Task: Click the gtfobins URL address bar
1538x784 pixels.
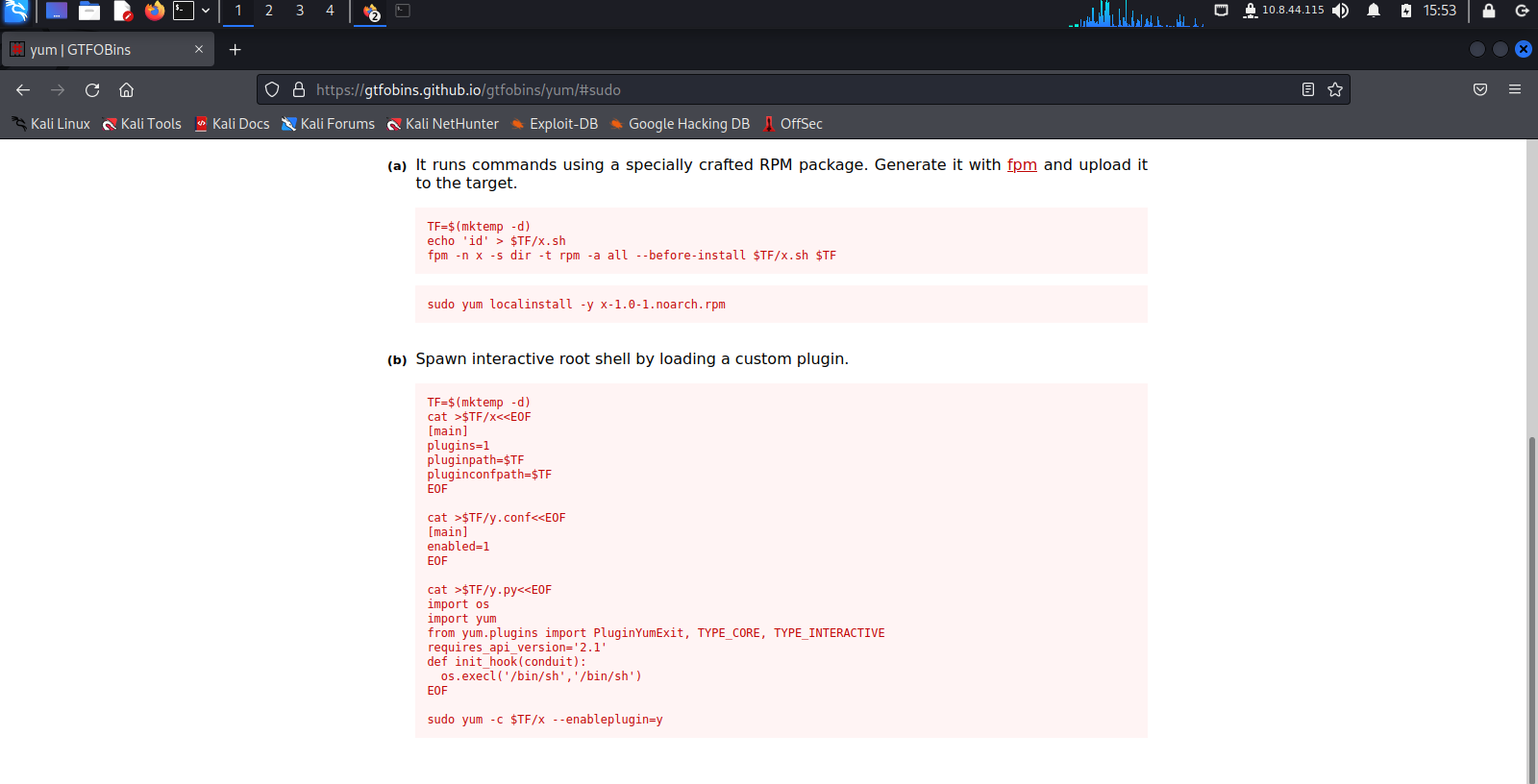Action: coord(804,89)
